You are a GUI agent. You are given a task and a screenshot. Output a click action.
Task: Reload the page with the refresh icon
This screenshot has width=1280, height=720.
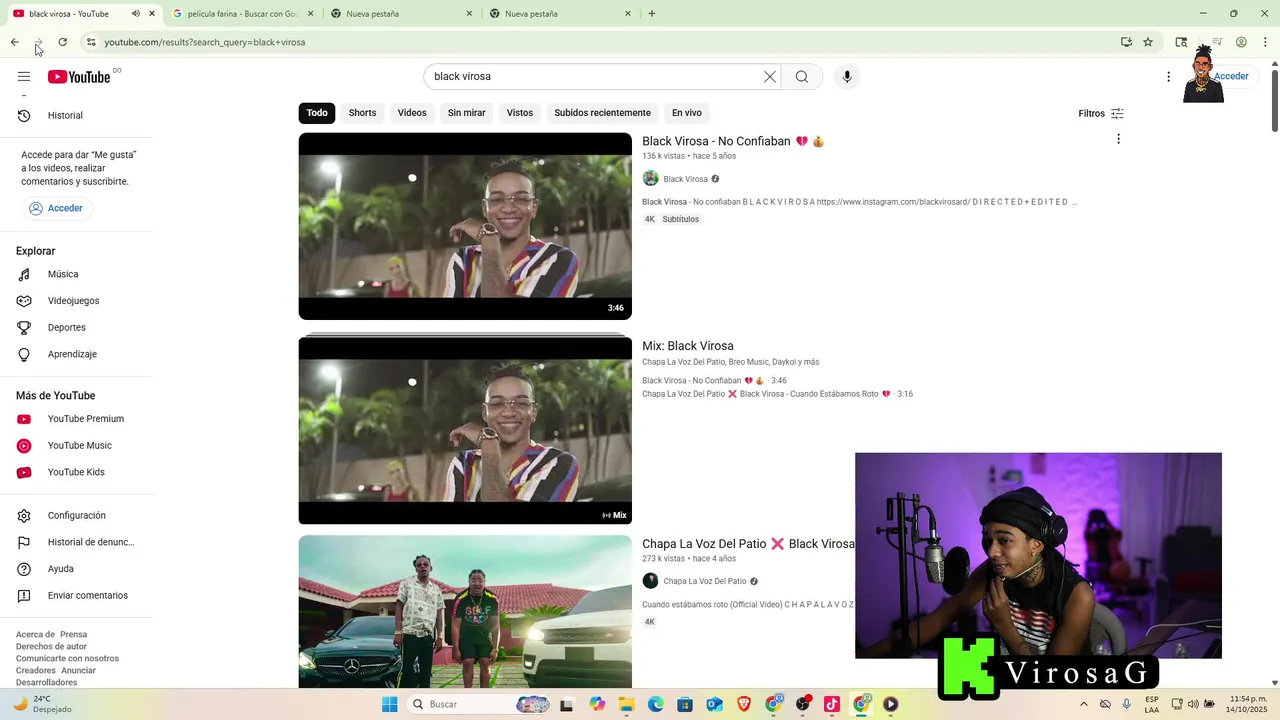click(x=62, y=42)
